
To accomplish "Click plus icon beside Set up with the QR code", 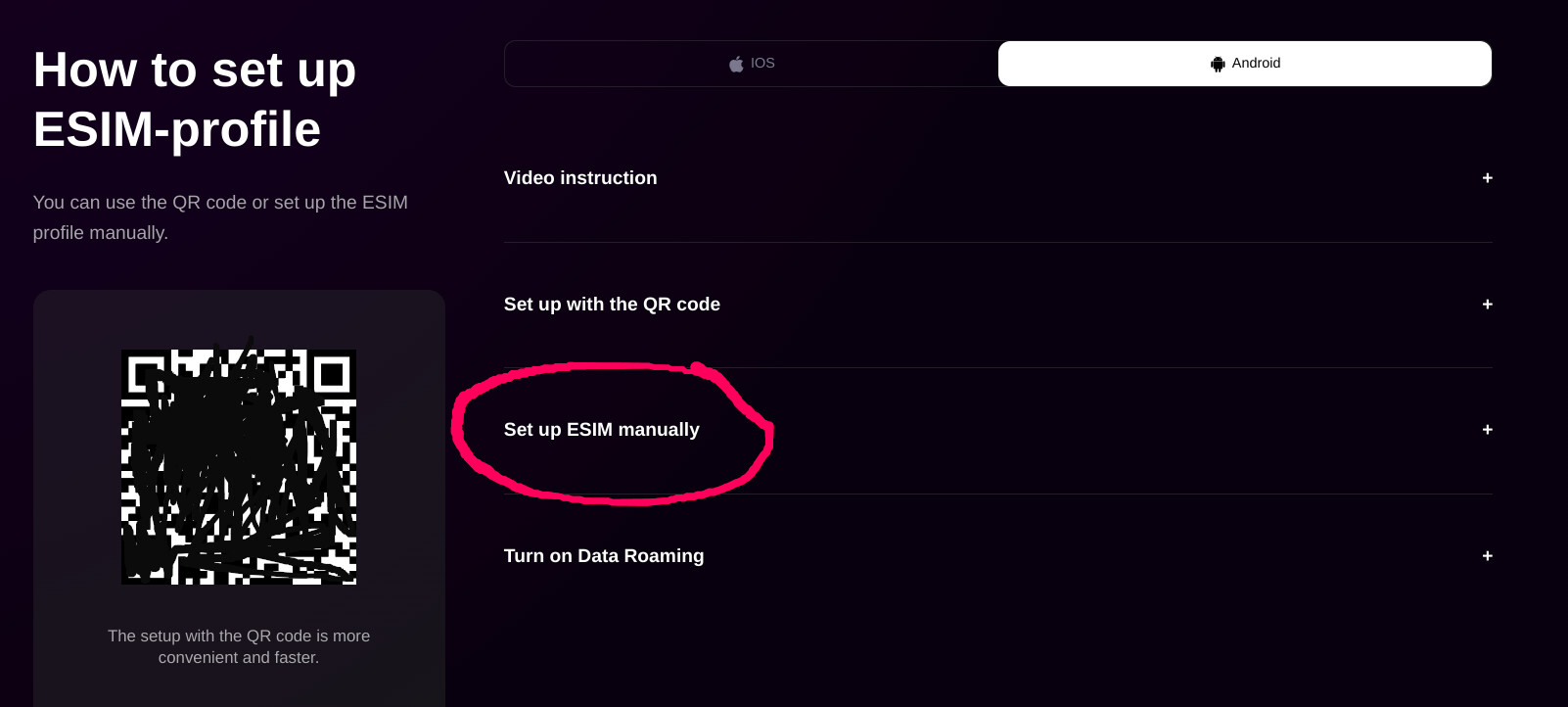I will (1487, 305).
